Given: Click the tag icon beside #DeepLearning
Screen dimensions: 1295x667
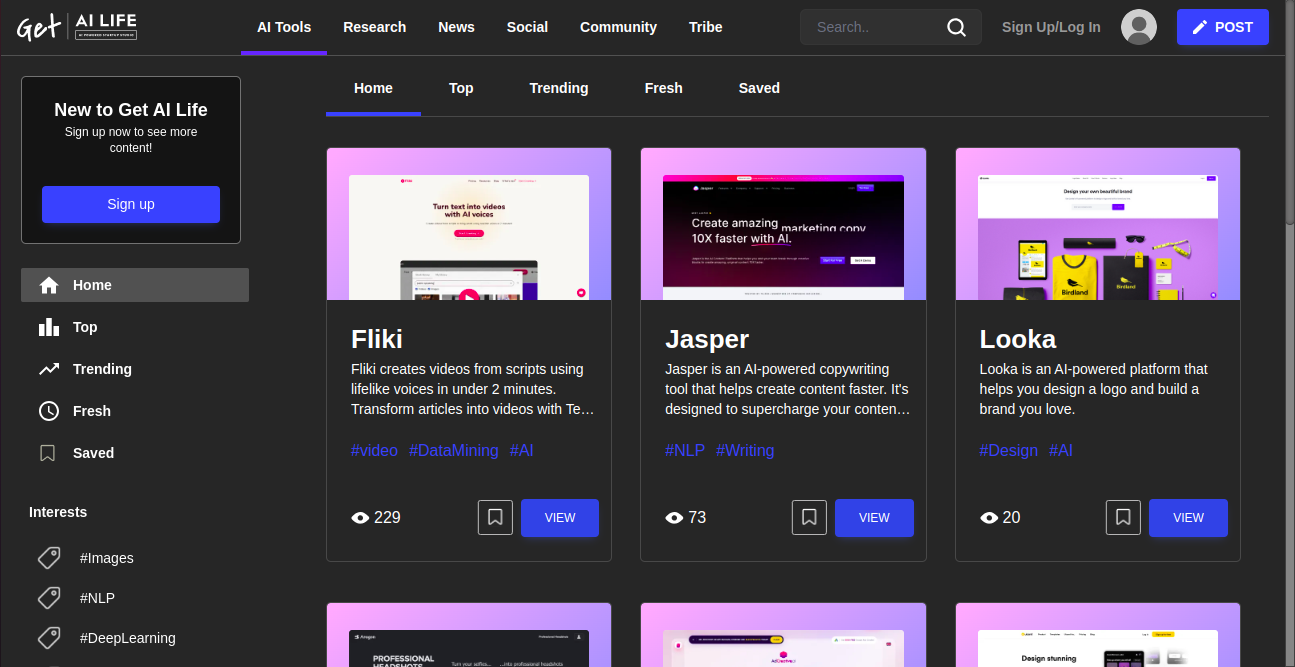Looking at the screenshot, I should tap(48, 638).
